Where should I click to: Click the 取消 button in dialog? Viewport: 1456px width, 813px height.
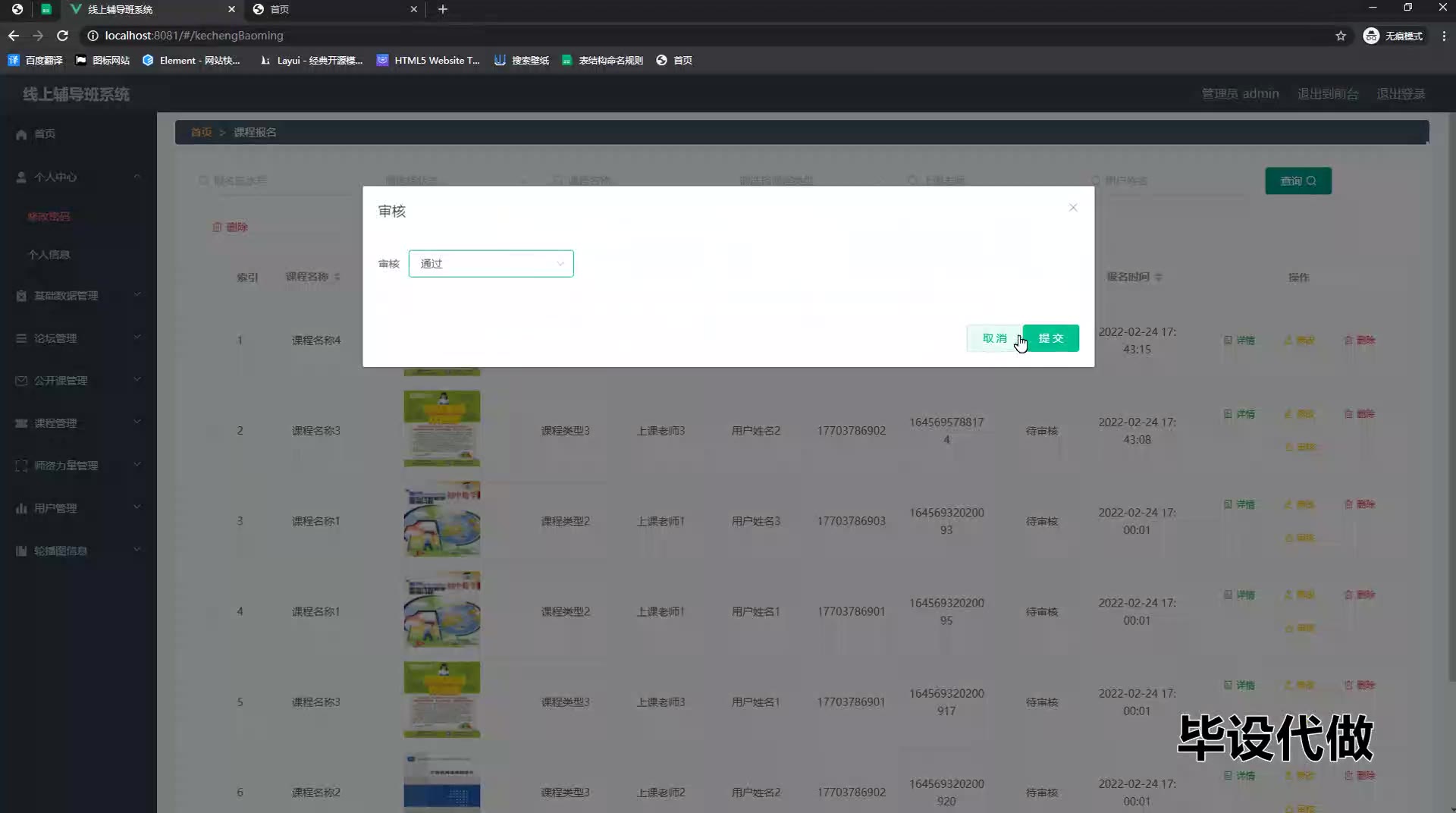(x=994, y=338)
